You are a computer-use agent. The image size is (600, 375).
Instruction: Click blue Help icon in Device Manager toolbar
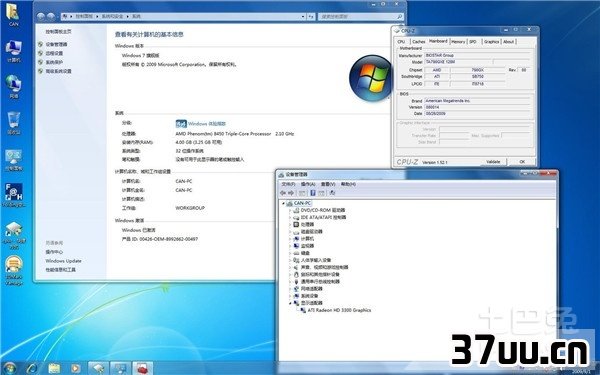[313, 193]
